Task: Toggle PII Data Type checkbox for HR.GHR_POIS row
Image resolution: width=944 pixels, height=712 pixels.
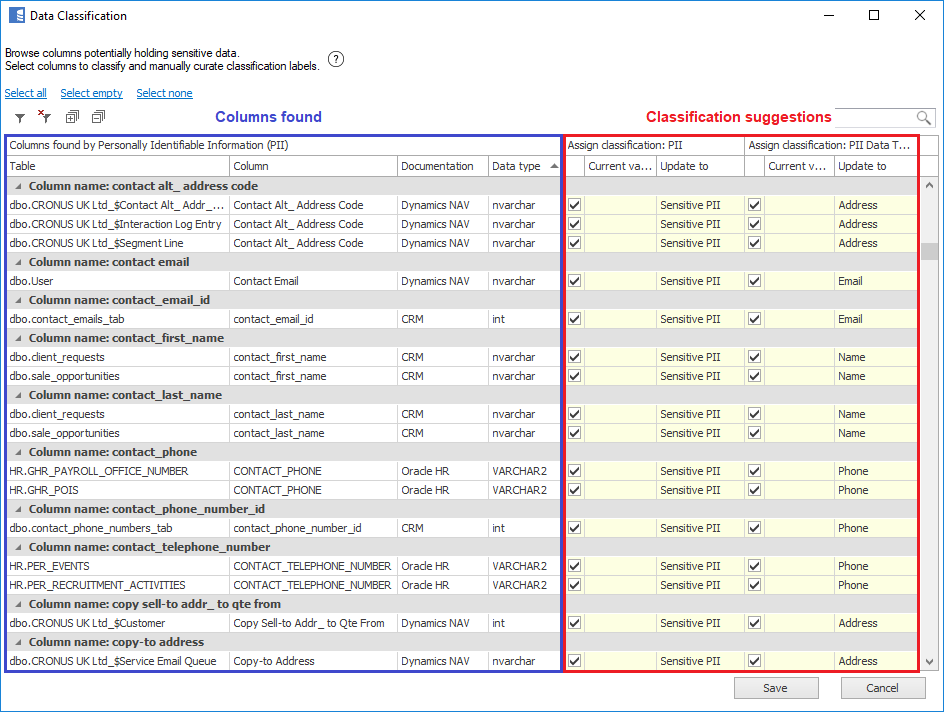Action: (754, 490)
